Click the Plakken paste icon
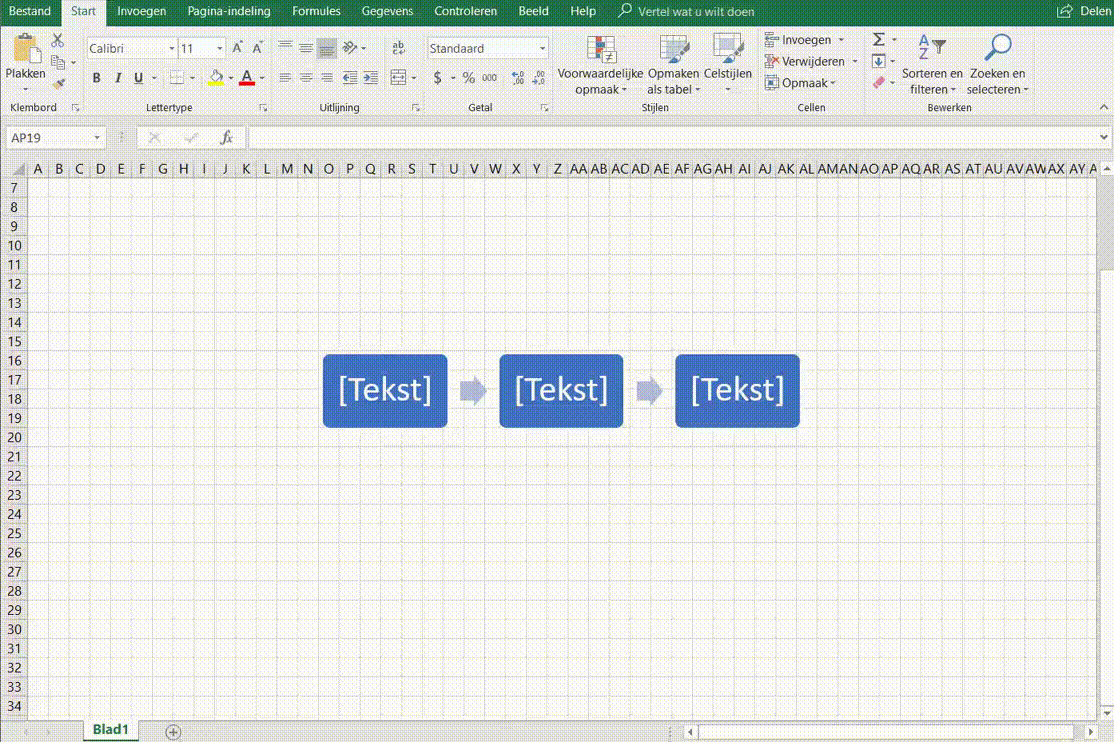 [x=26, y=48]
